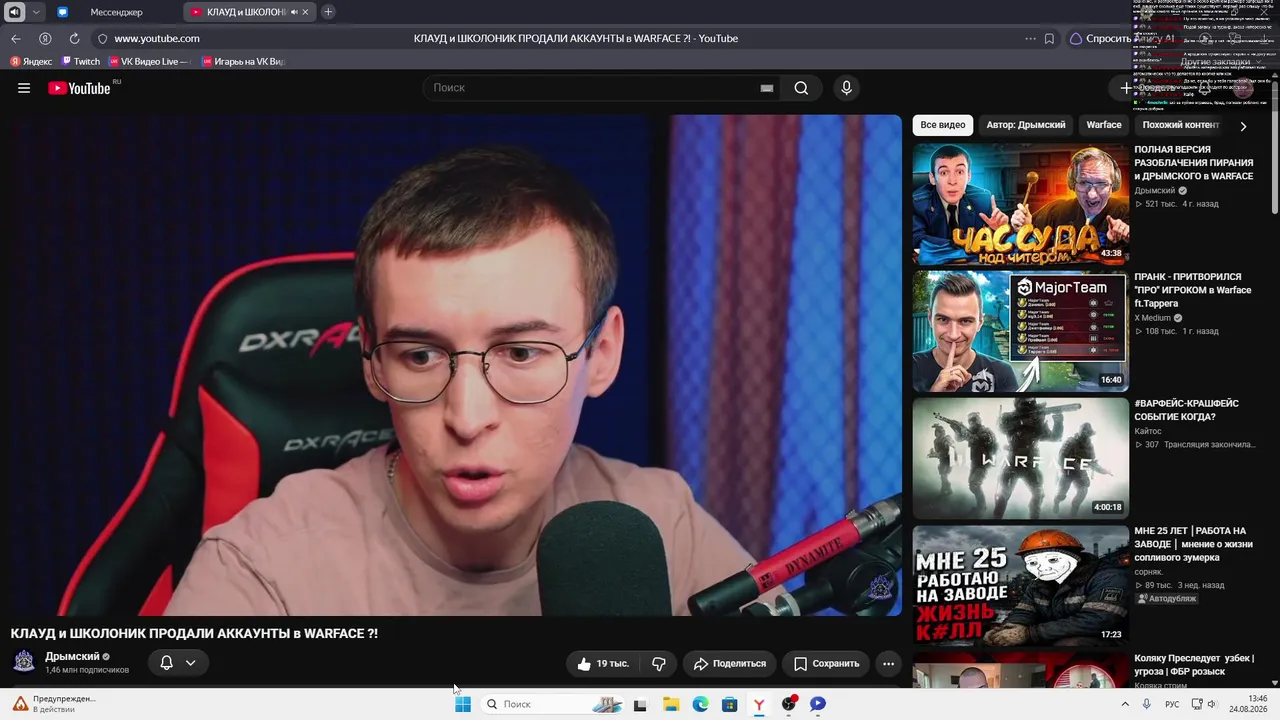
Task: Show hidden system tray icons
Action: [x=1125, y=704]
